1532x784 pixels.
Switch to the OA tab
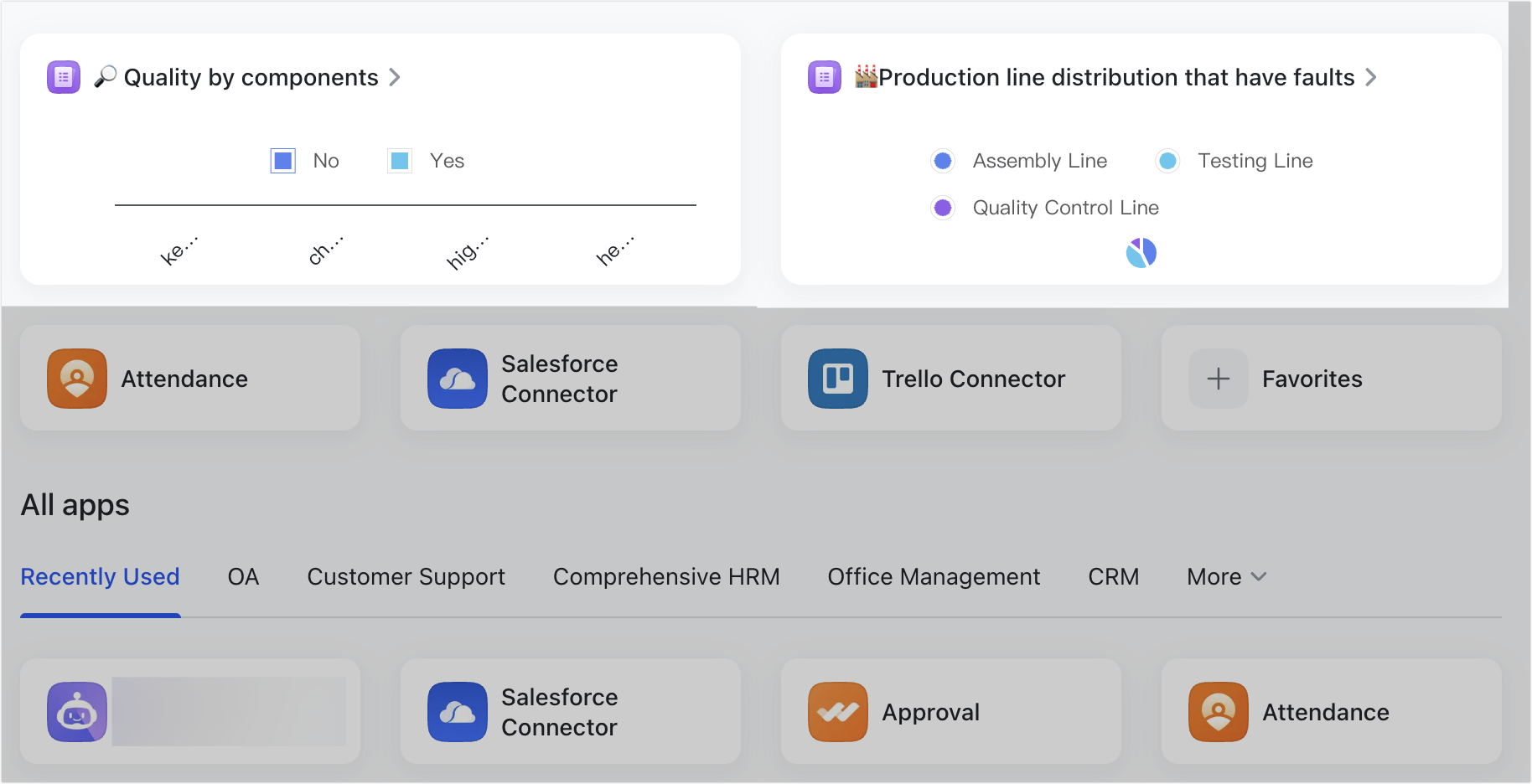click(x=244, y=576)
